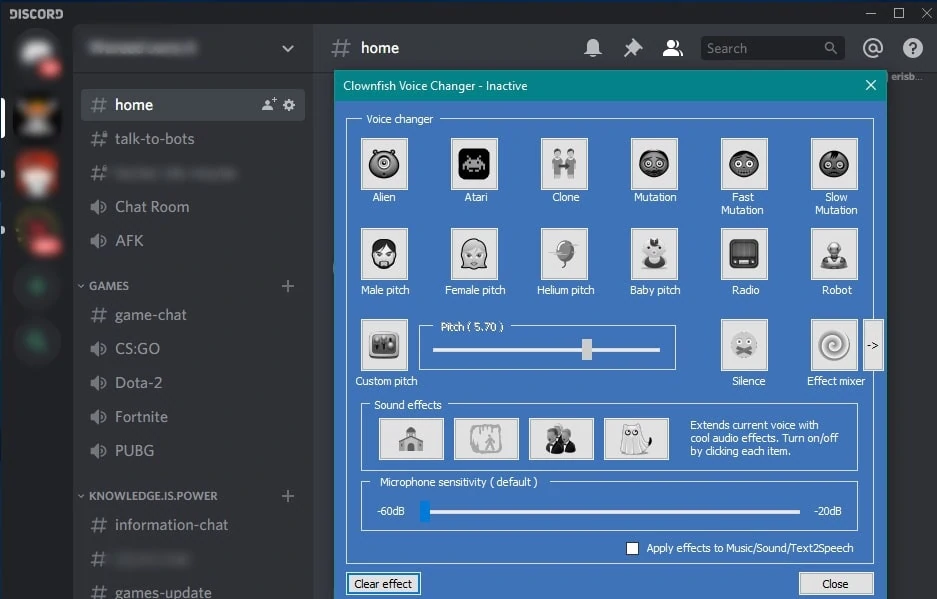The width and height of the screenshot is (937, 599).
Task: Adjust the Pitch slider handle
Action: click(587, 350)
